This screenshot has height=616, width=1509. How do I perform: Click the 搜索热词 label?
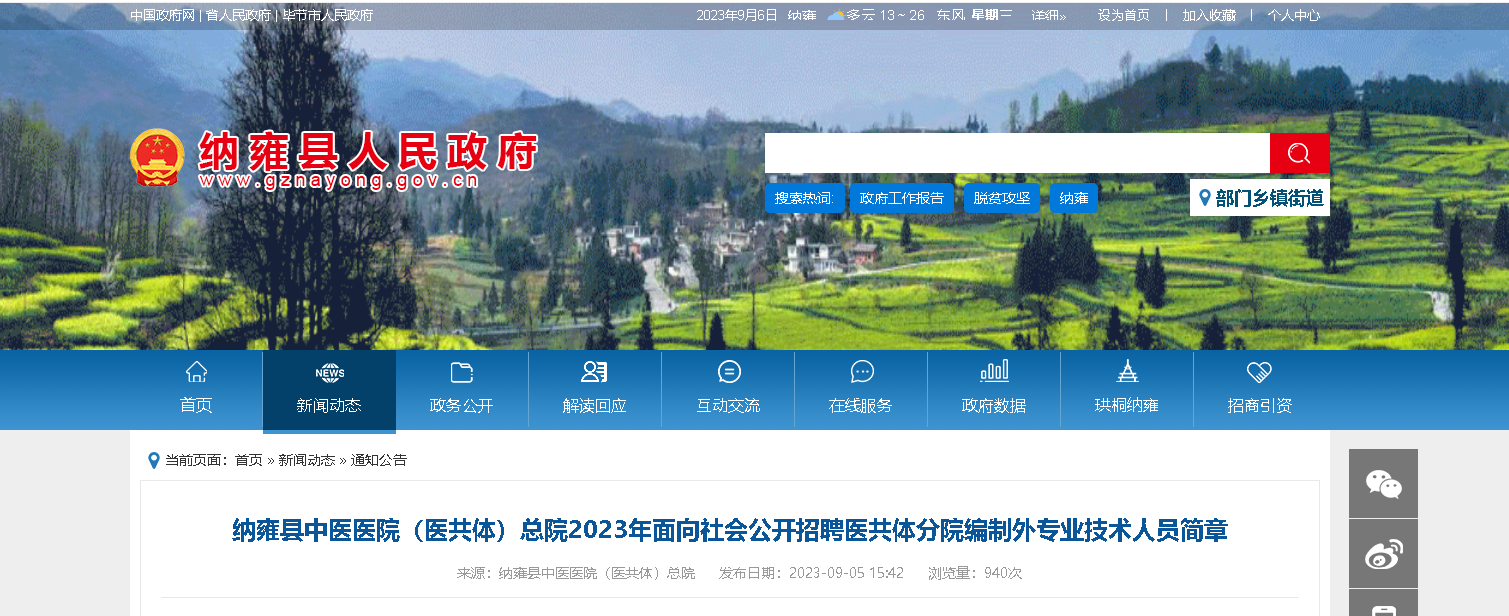[804, 198]
